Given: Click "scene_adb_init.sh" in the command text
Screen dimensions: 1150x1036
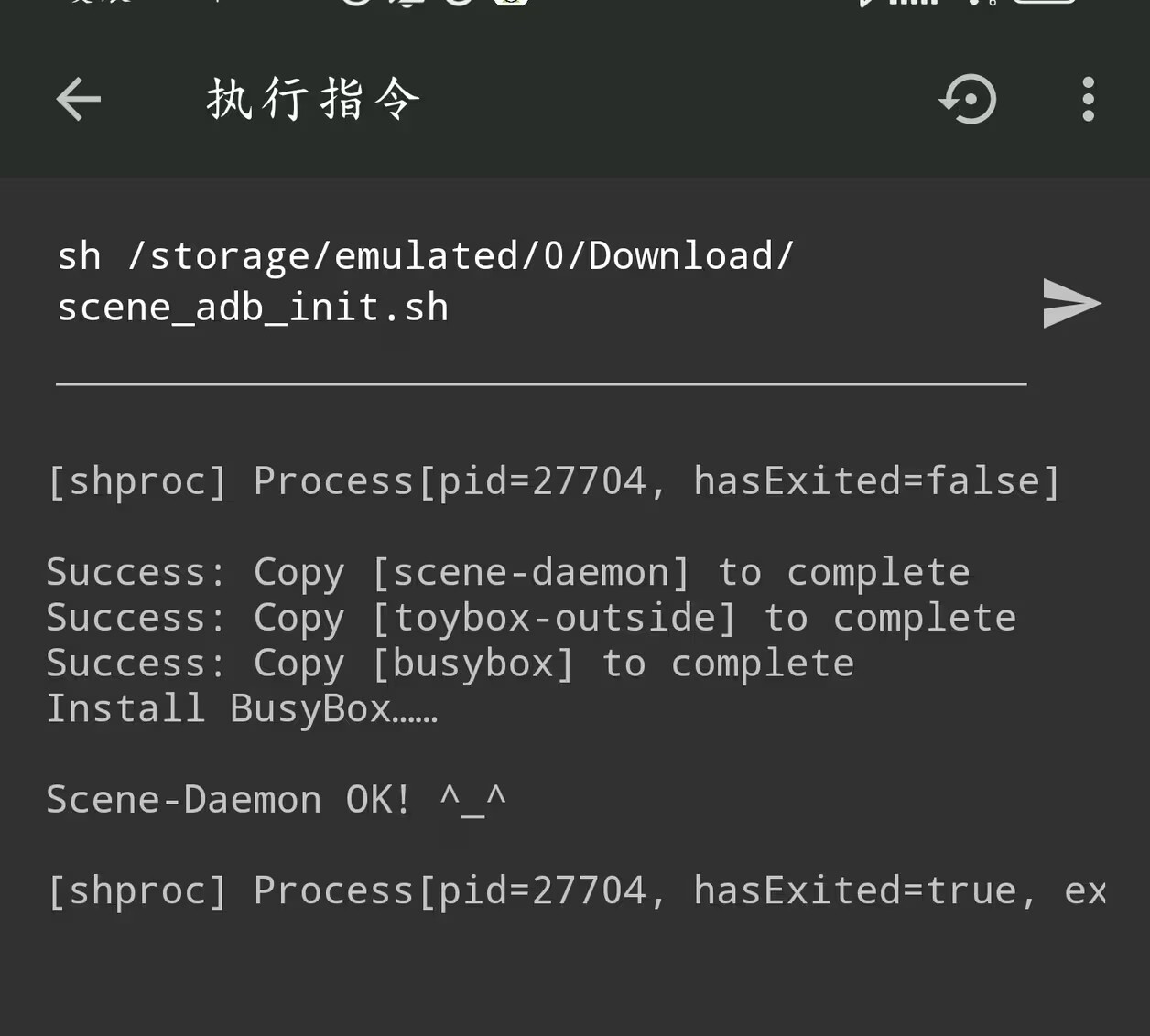Looking at the screenshot, I should pyautogui.click(x=253, y=308).
